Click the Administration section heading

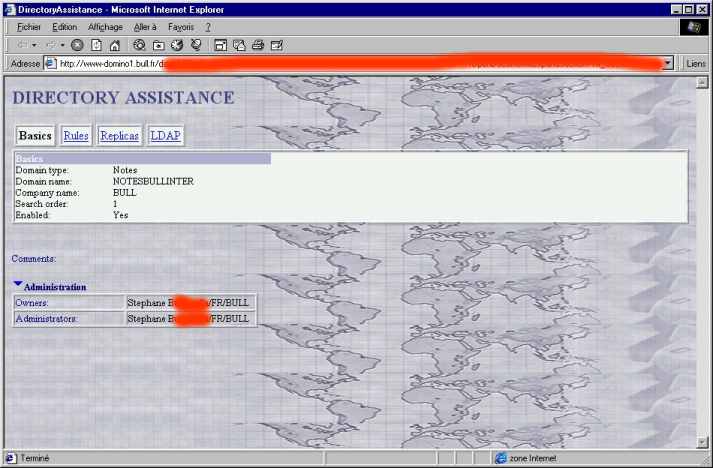tap(55, 287)
